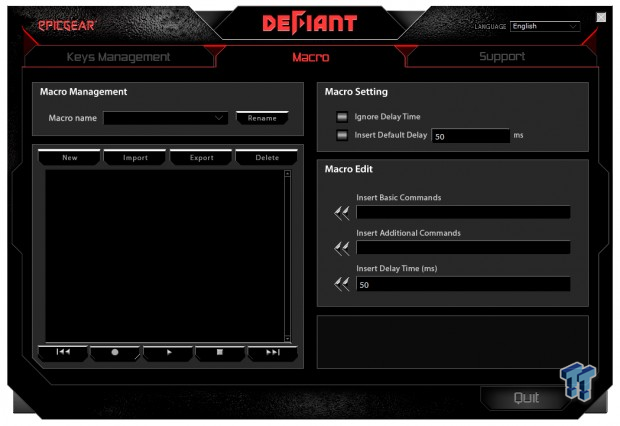Switch to Keys Management tab
Image resolution: width=620 pixels, height=426 pixels.
tap(118, 57)
